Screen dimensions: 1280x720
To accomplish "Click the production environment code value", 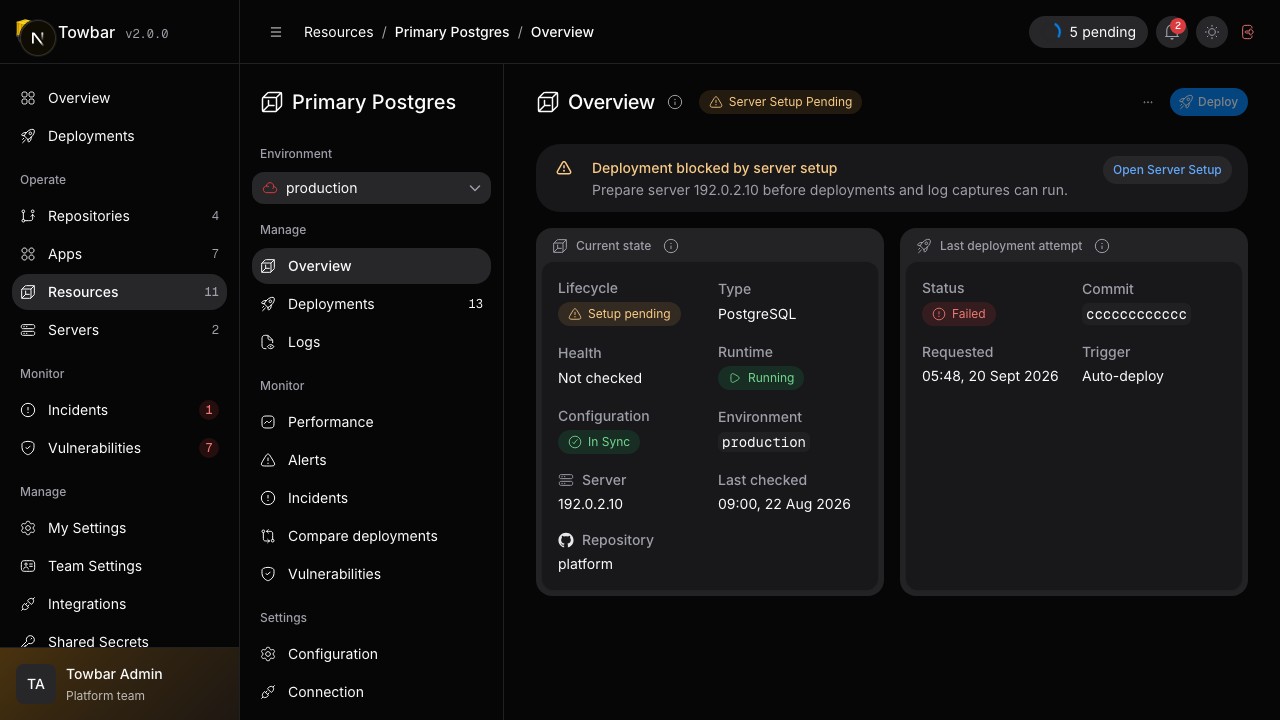I will [764, 442].
